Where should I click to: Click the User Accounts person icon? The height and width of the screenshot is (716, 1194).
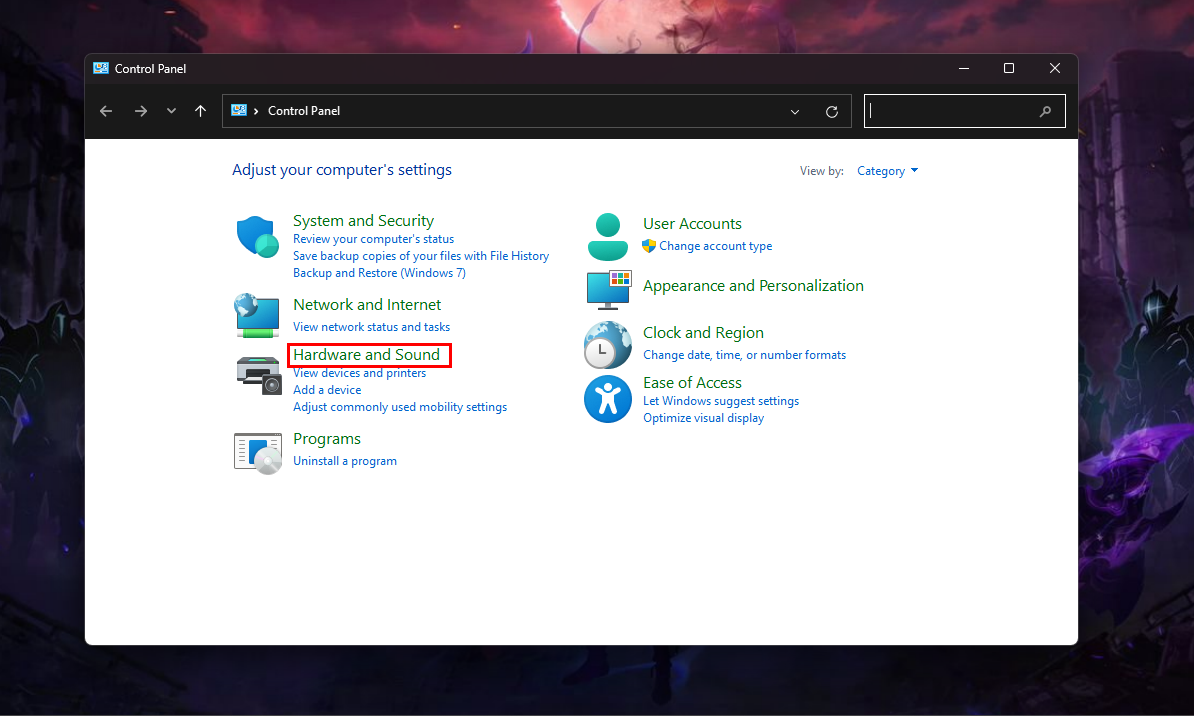point(608,237)
